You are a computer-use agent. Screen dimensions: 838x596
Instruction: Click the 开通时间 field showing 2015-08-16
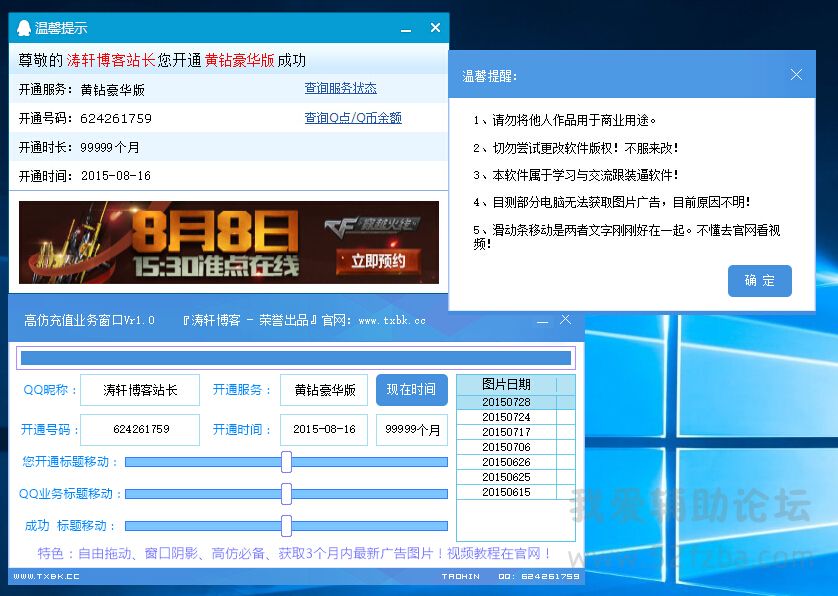[324, 429]
